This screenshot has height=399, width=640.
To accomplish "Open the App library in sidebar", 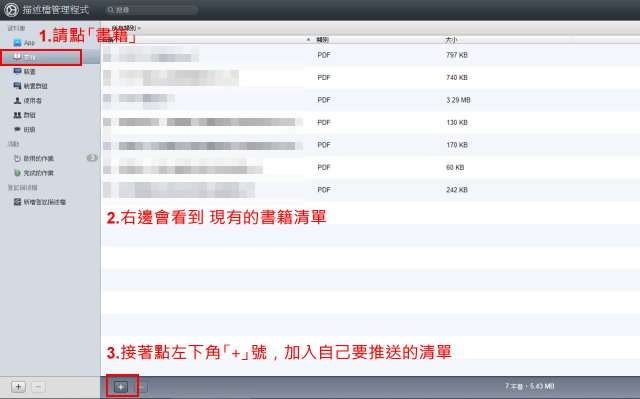I will pos(24,42).
